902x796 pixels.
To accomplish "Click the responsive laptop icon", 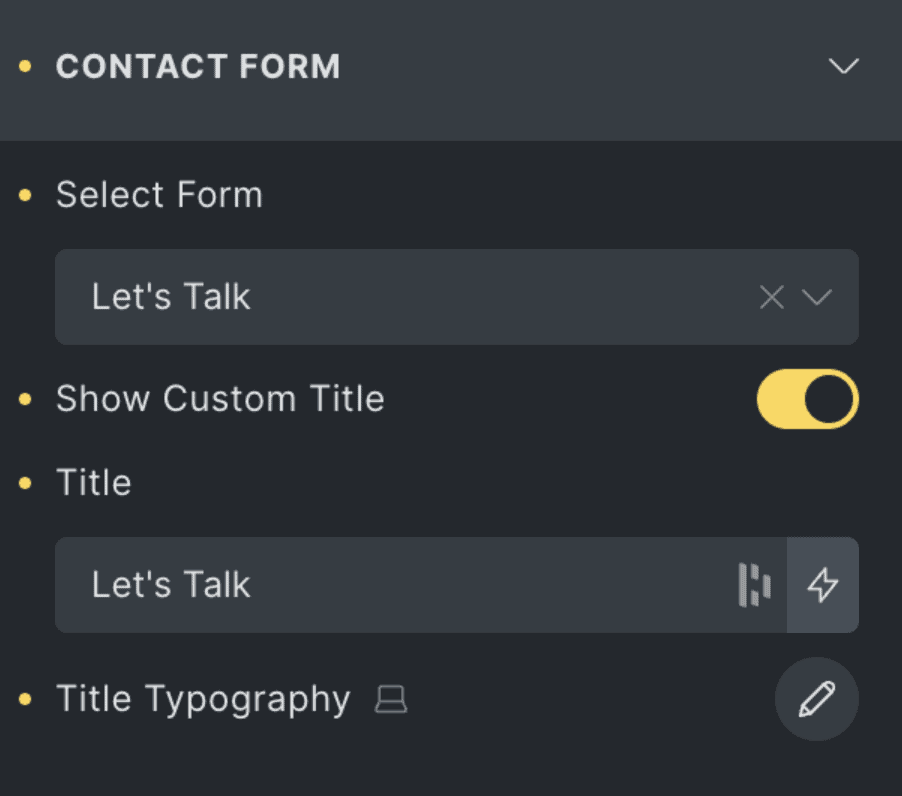I will [391, 700].
